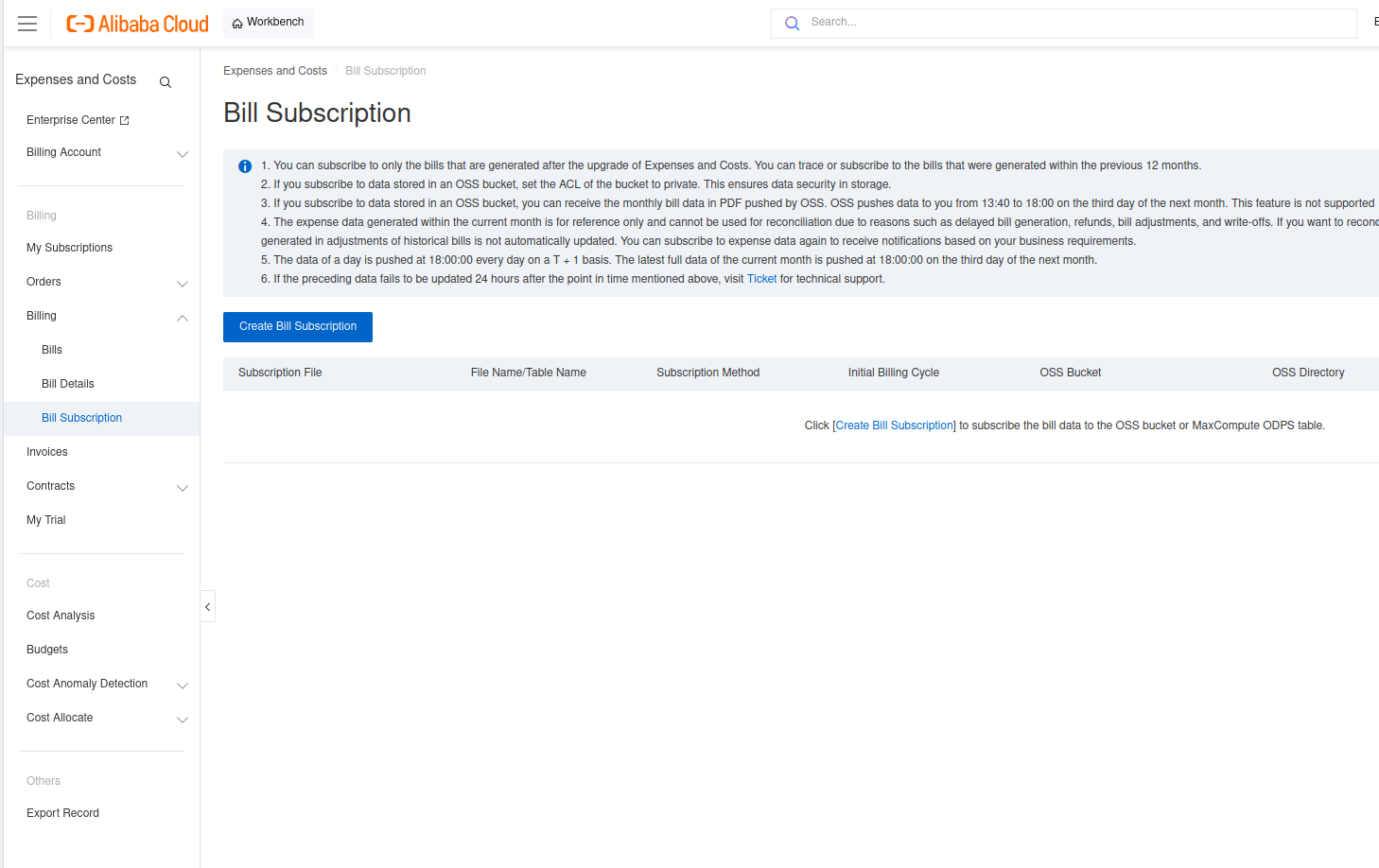The image size is (1379, 868).
Task: Focus the top Search input field
Action: pos(1064,23)
